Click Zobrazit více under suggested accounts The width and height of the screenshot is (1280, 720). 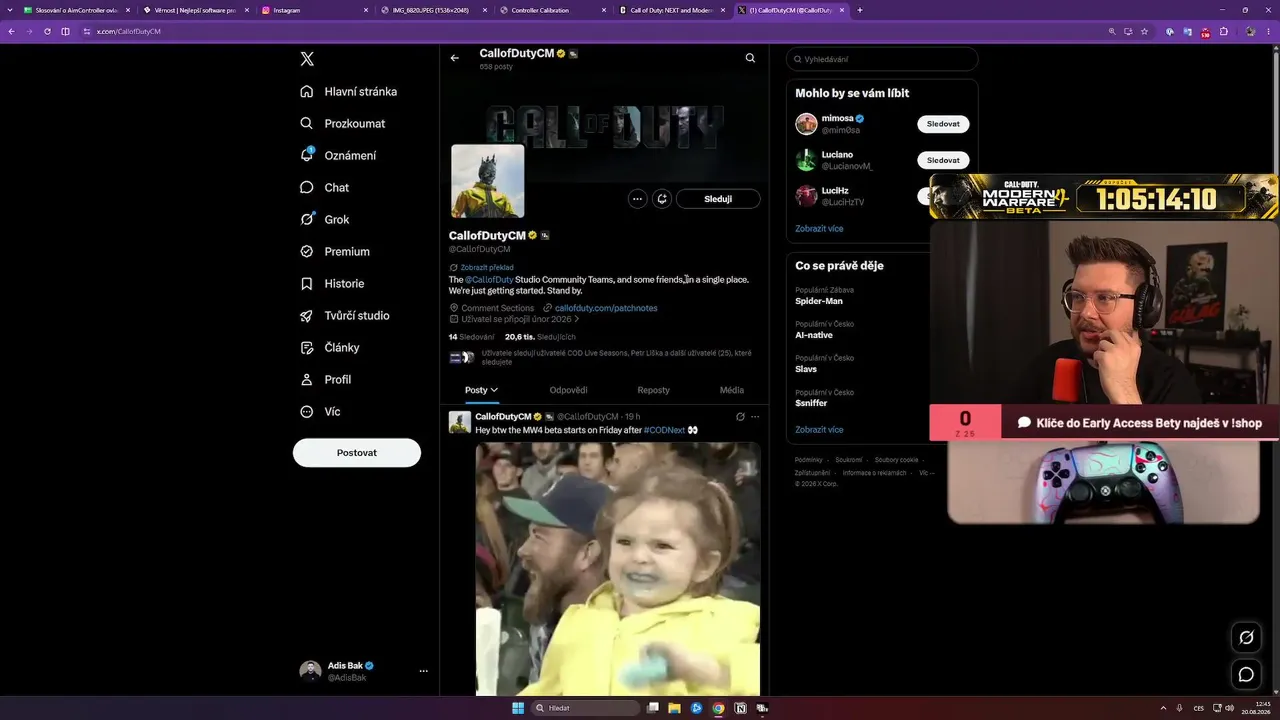[819, 229]
